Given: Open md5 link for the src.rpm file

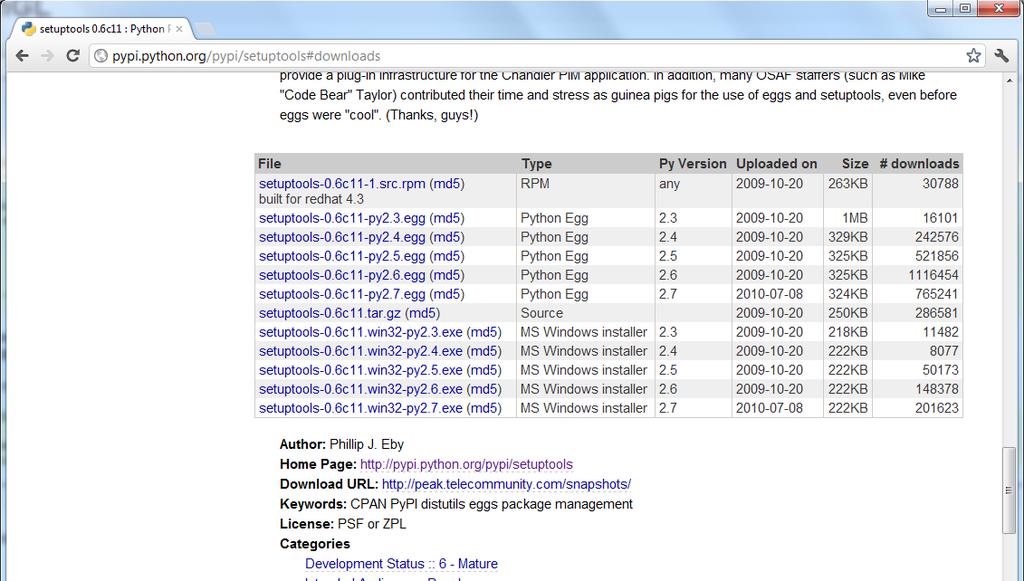Looking at the screenshot, I should click(447, 183).
